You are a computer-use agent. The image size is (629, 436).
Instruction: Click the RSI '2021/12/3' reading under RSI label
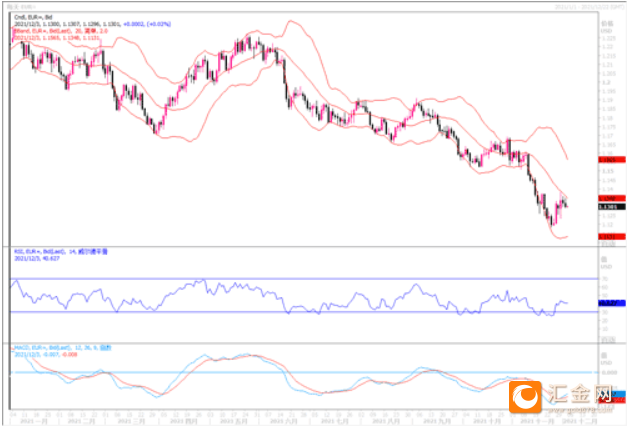pyautogui.click(x=37, y=259)
